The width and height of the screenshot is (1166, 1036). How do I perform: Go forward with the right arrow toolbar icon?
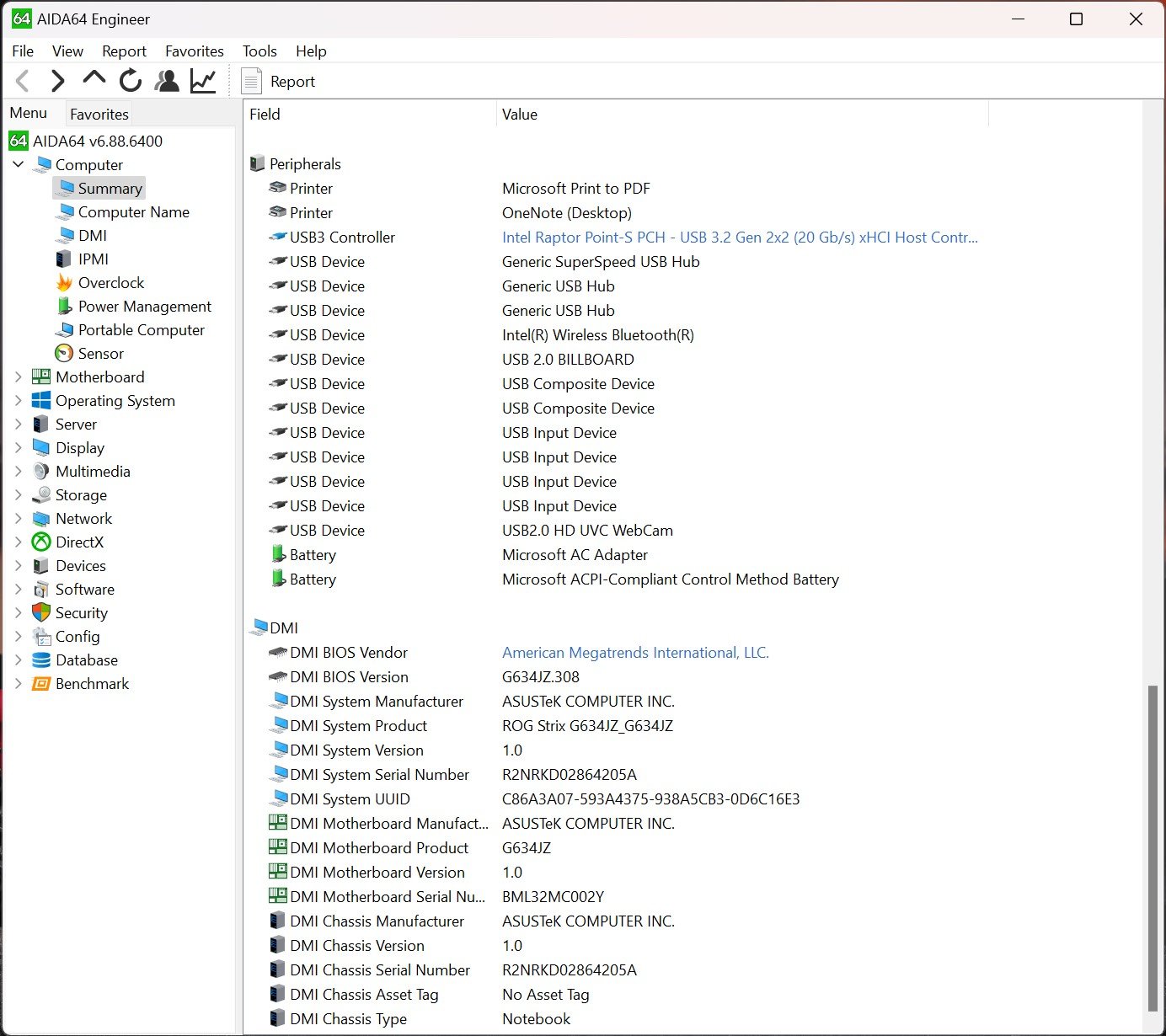click(x=57, y=82)
